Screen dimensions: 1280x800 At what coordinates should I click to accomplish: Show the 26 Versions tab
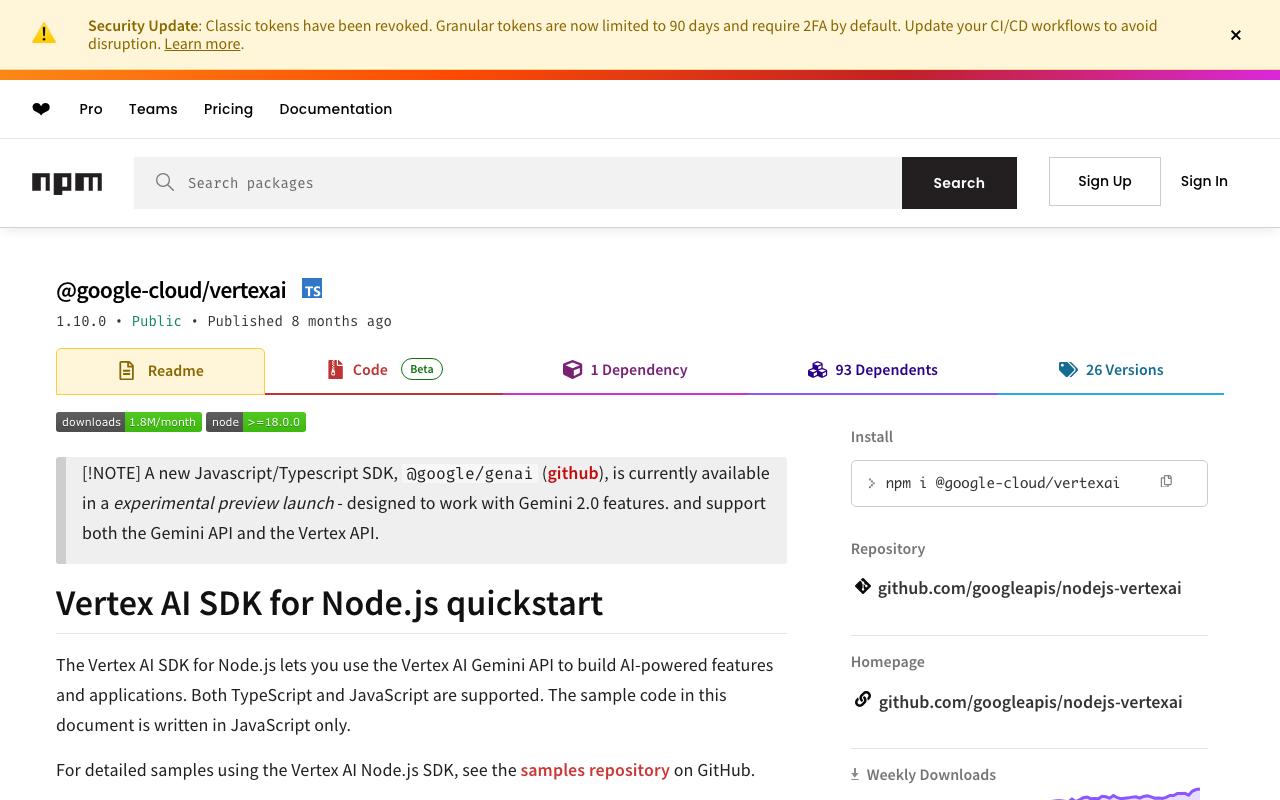pyautogui.click(x=1111, y=370)
